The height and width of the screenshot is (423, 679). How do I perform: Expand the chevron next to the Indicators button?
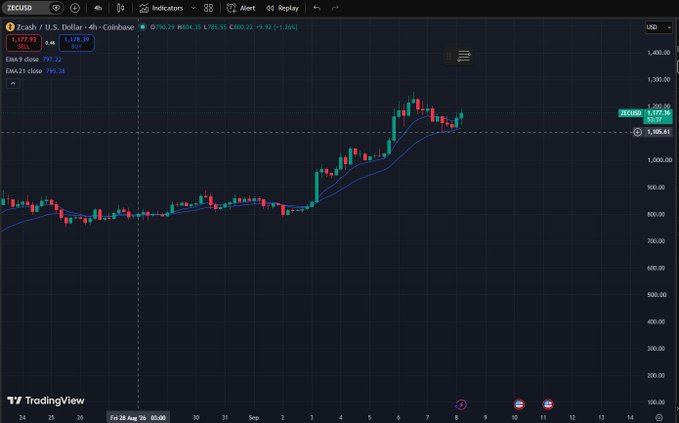click(193, 8)
